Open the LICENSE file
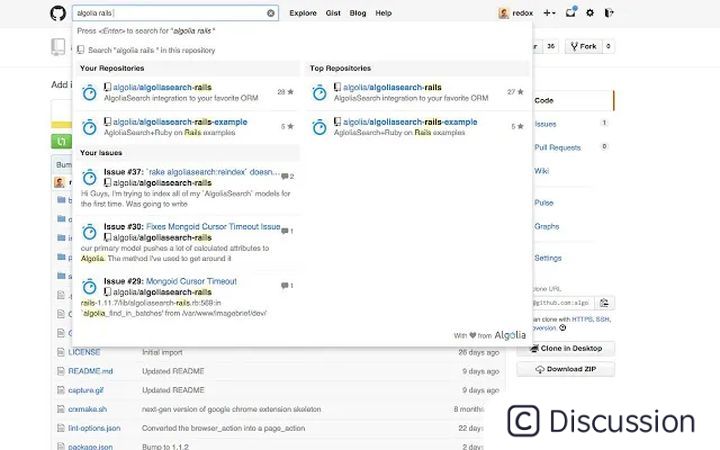 click(x=84, y=352)
